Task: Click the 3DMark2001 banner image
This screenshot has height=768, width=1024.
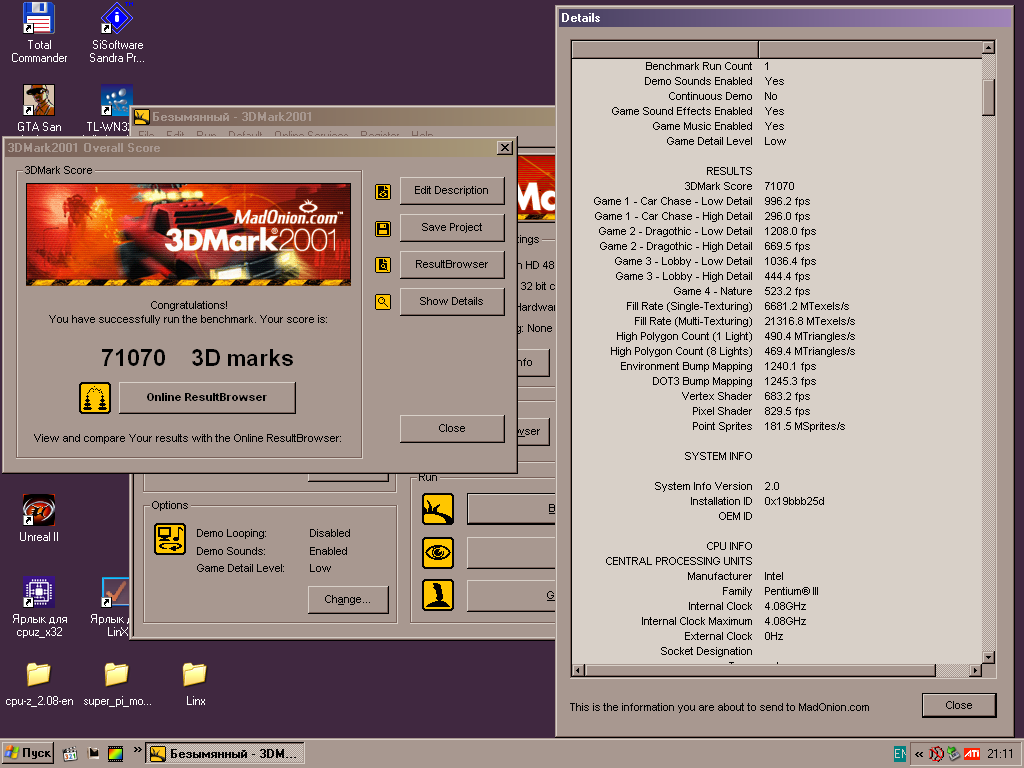Action: (x=189, y=234)
